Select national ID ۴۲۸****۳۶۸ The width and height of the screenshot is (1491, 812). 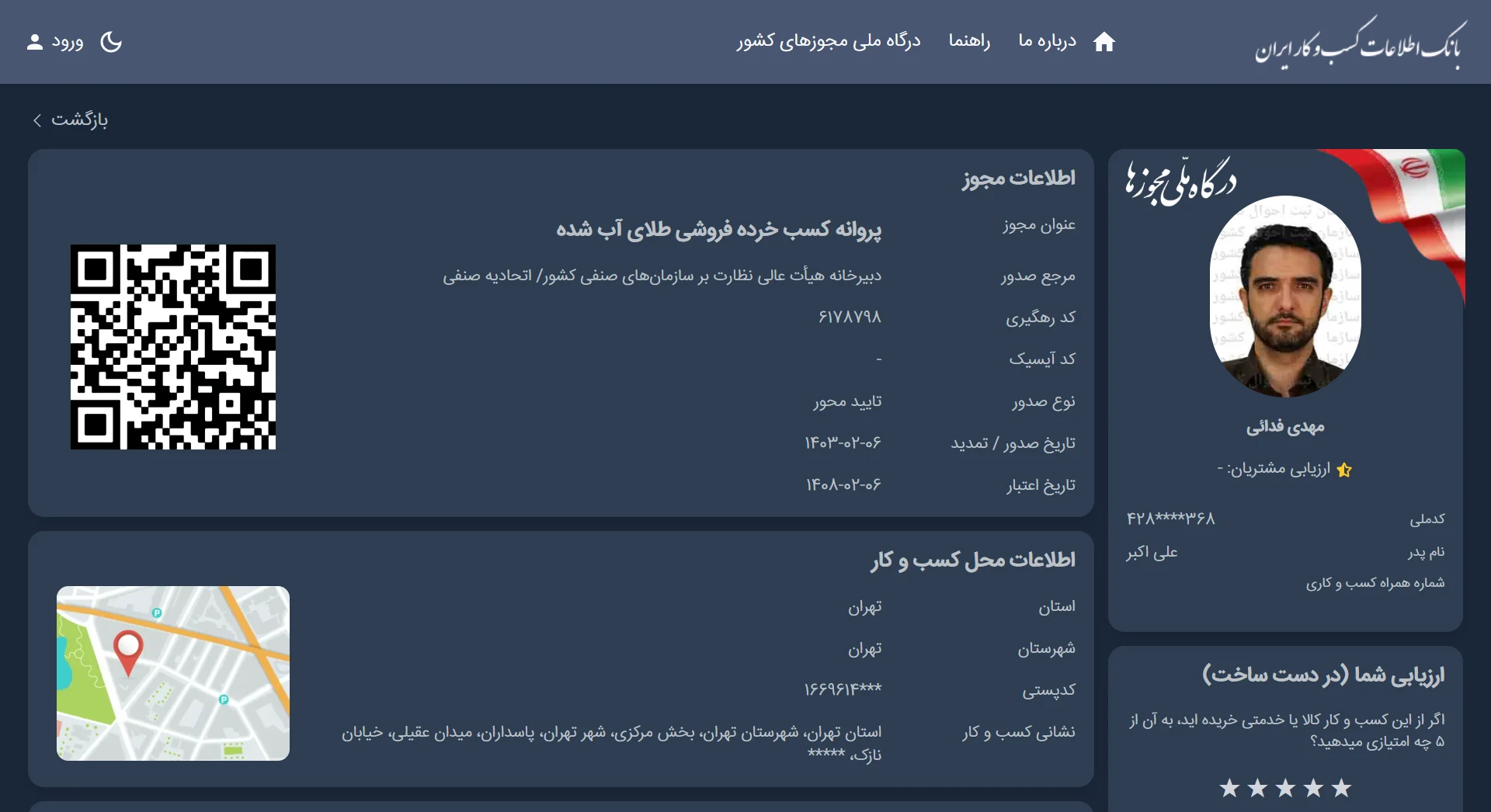pyautogui.click(x=1170, y=518)
